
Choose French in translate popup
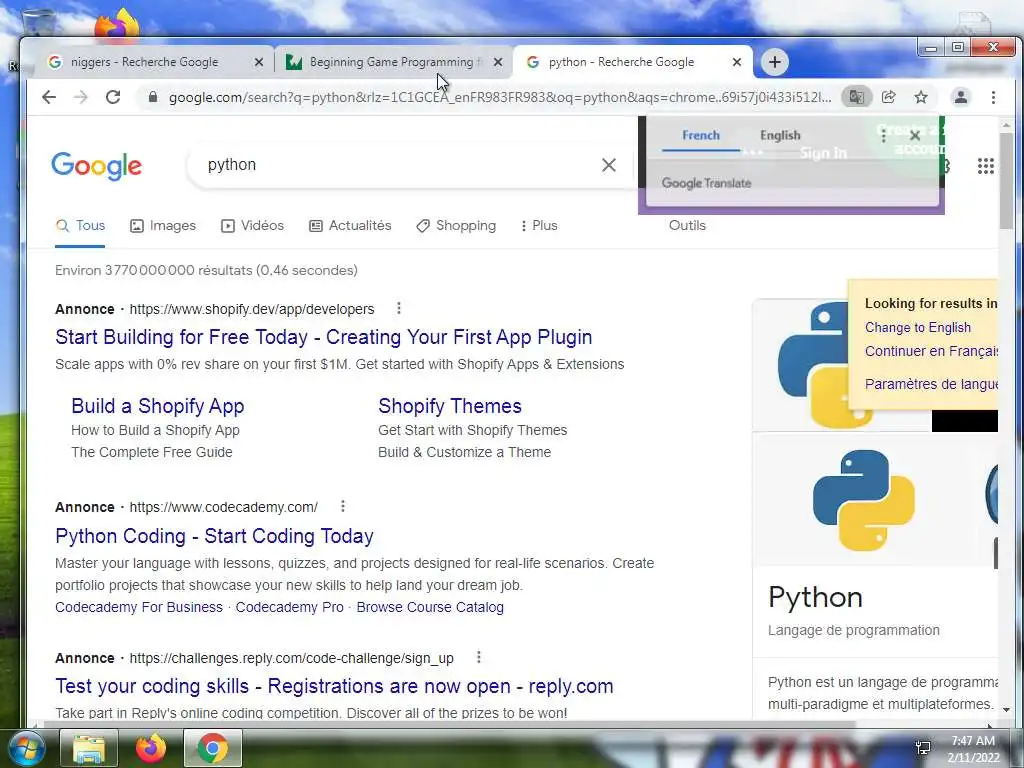click(x=701, y=135)
